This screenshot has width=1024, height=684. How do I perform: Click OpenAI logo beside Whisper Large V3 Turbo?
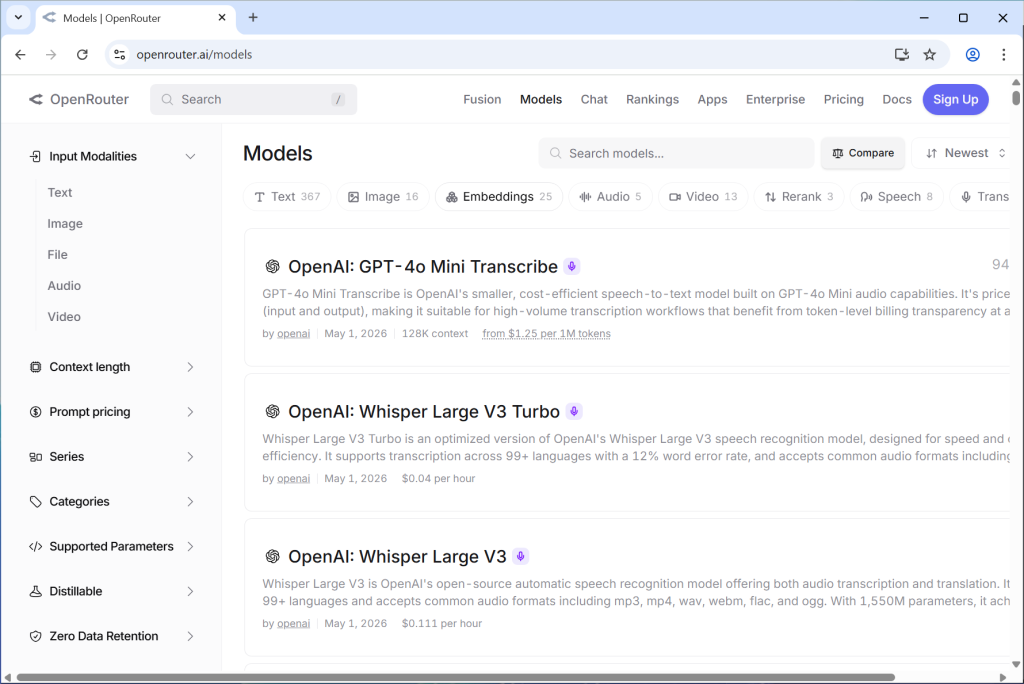272,412
